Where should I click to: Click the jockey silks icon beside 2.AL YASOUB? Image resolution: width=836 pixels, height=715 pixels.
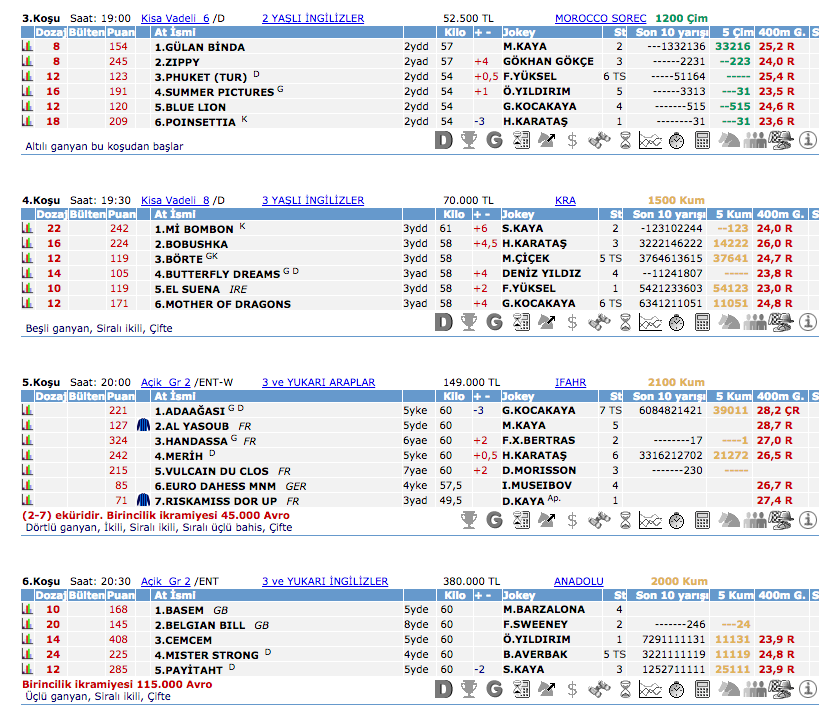(x=143, y=426)
